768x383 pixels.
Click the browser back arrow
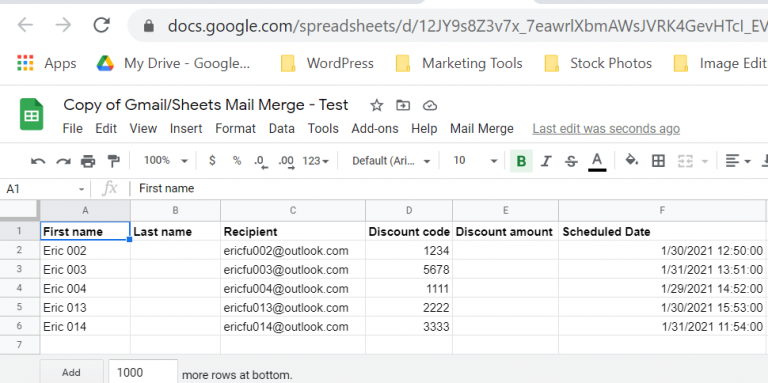(25, 25)
